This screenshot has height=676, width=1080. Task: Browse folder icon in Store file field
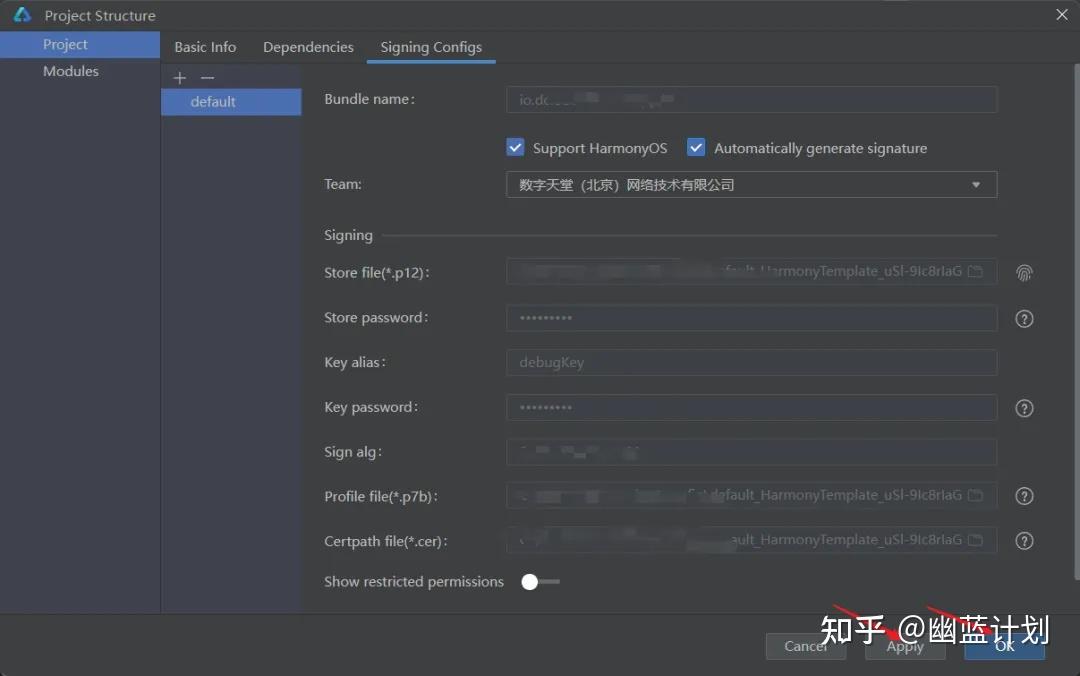975,271
